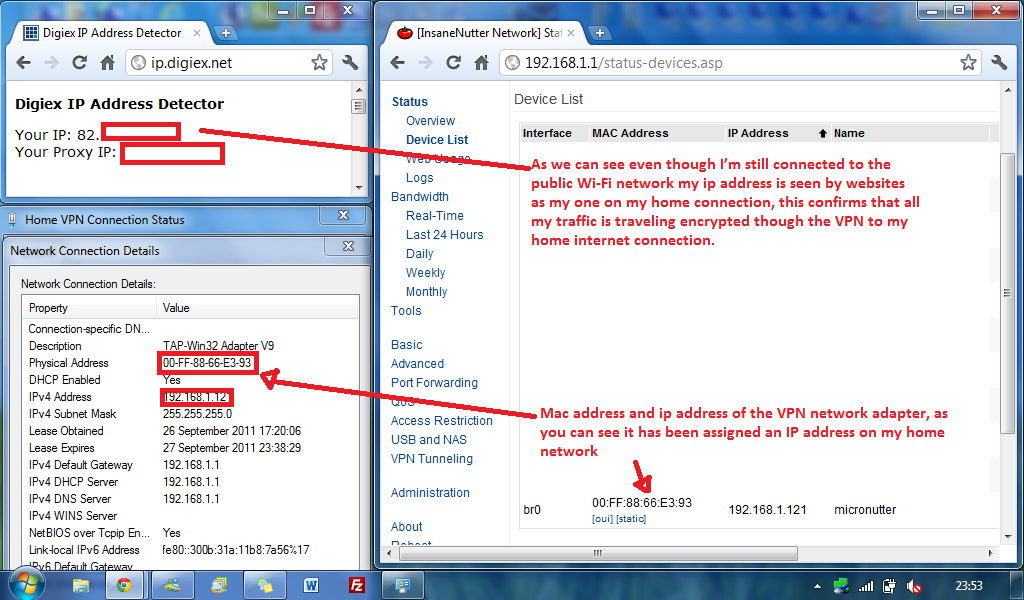The image size is (1024, 600).
Task: Sort device list by MAC Address column
Action: click(x=657, y=133)
